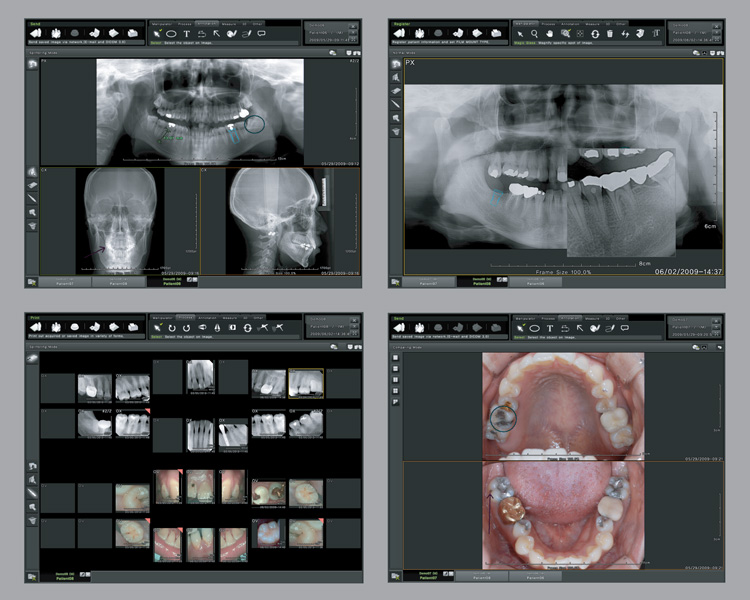Switch to the Process tab in top-left window
The height and width of the screenshot is (600, 750).
pos(185,23)
